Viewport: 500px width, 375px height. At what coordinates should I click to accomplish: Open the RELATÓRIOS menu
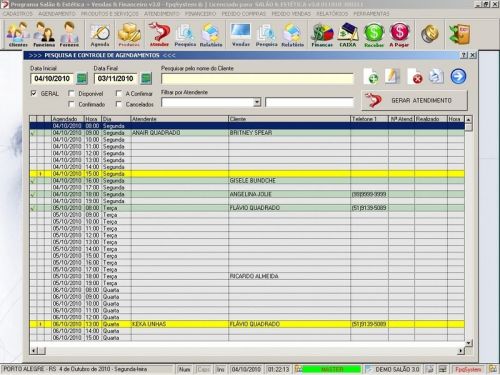click(x=332, y=14)
